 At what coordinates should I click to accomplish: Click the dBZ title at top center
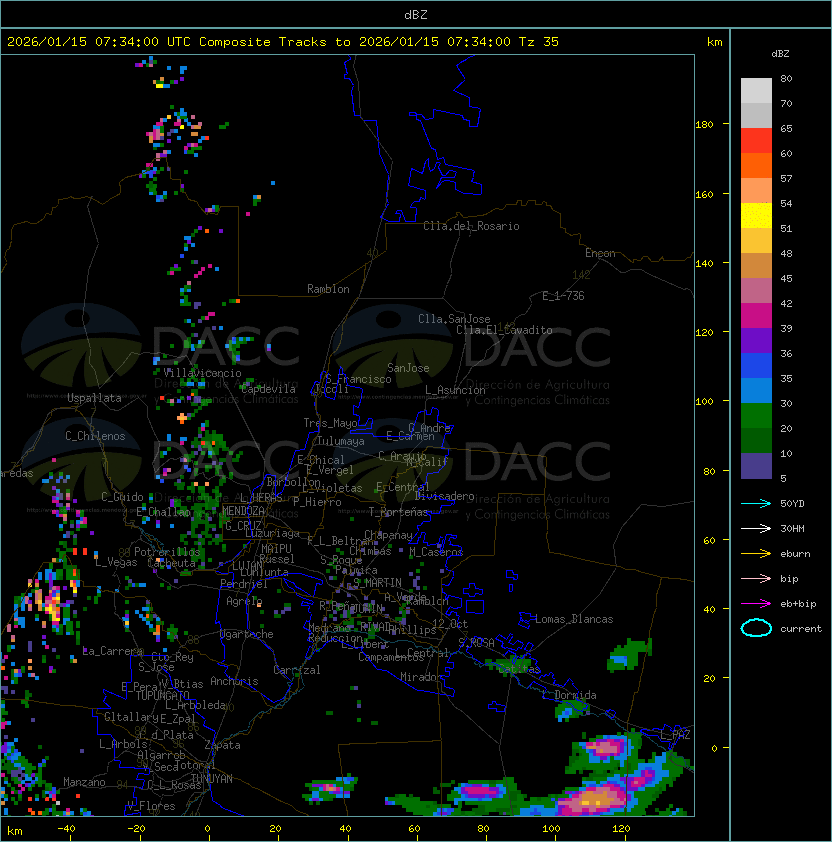coord(416,15)
